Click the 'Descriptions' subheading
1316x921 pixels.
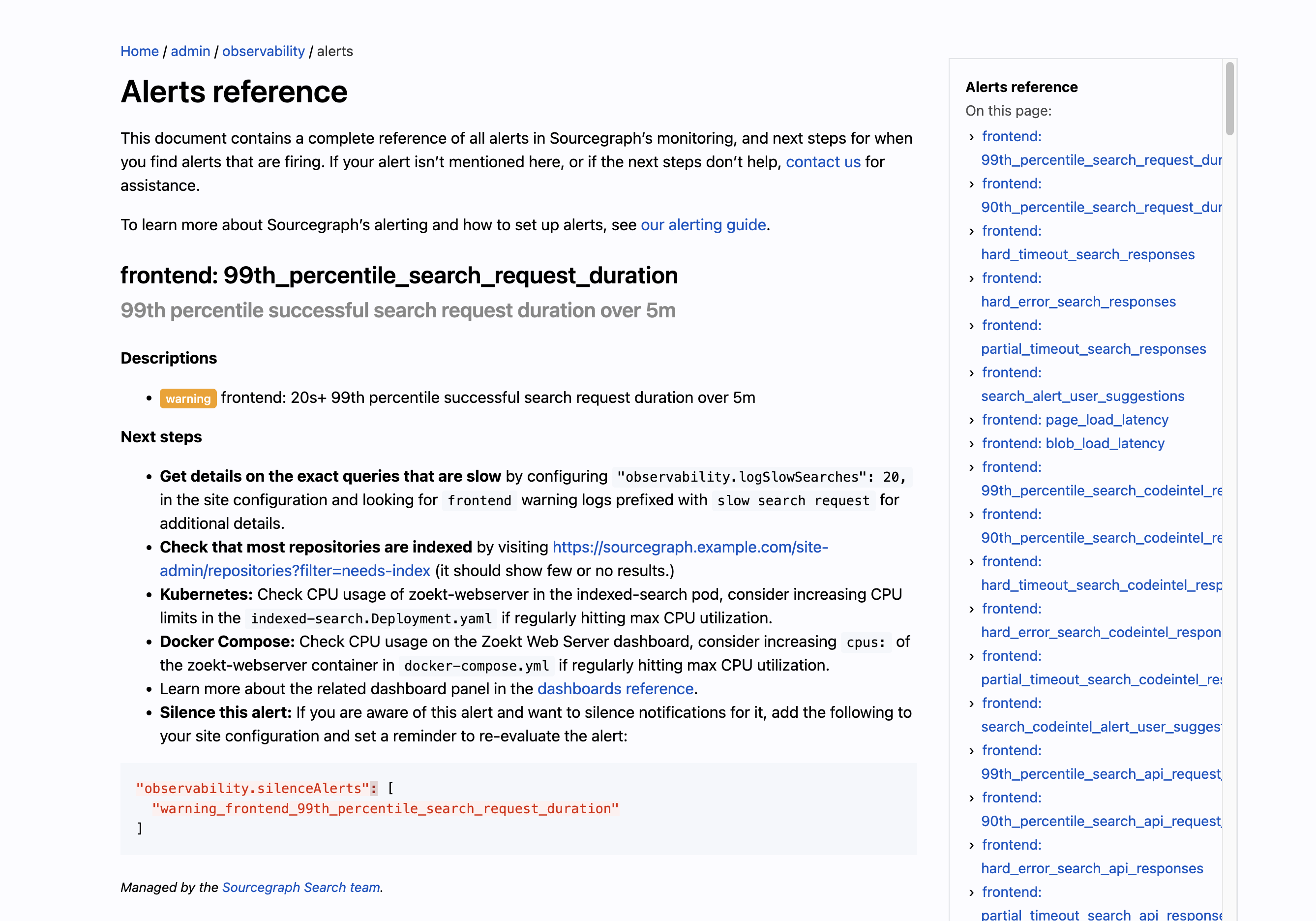(169, 358)
